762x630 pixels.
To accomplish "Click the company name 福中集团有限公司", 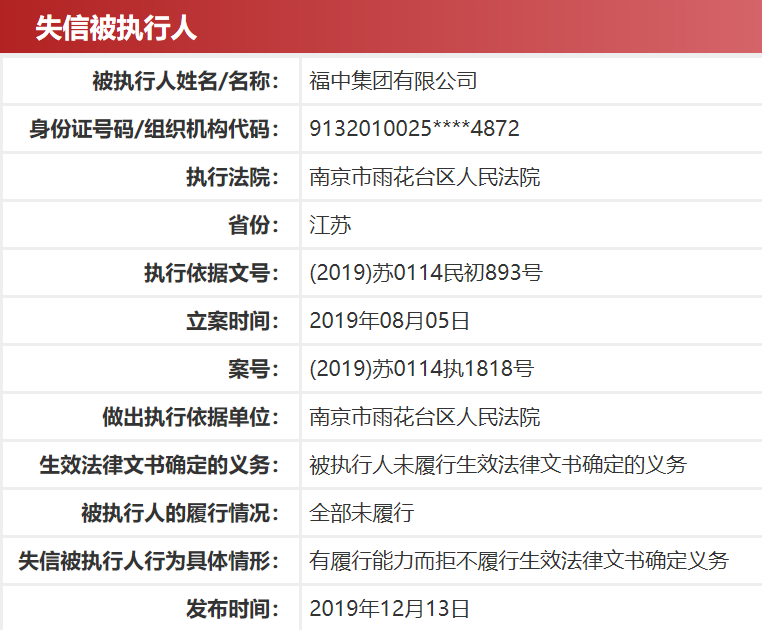I will pos(393,81).
